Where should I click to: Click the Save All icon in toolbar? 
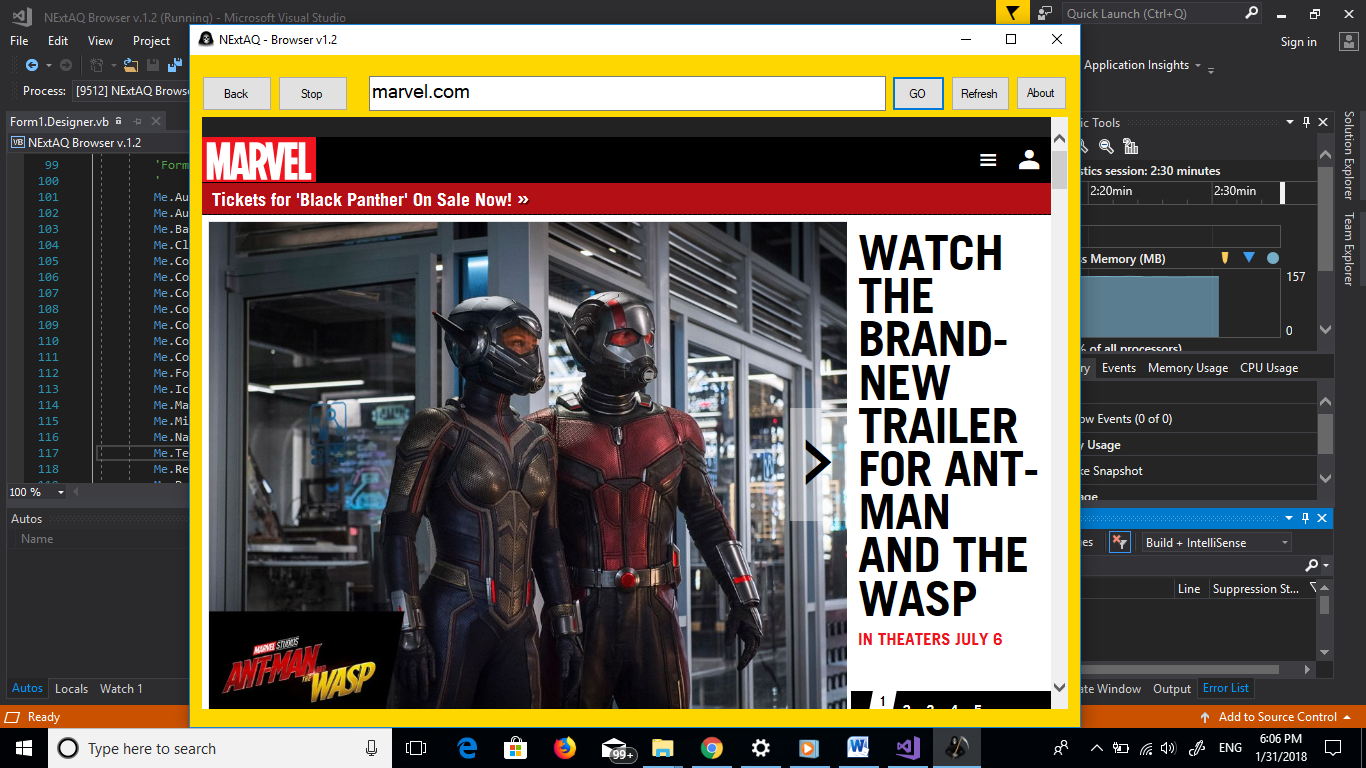[175, 65]
